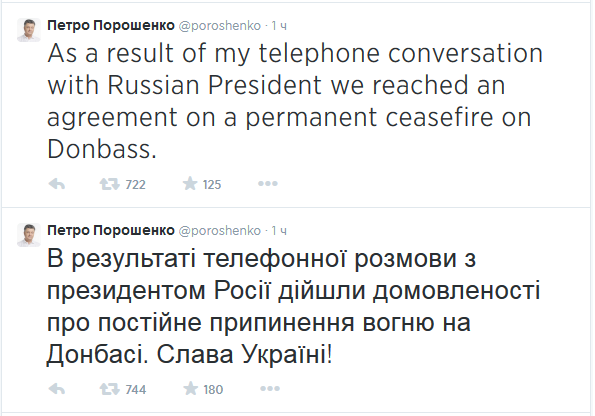The height and width of the screenshot is (416, 595).
Task: Open the avatar on the second tweet
Action: tap(29, 235)
